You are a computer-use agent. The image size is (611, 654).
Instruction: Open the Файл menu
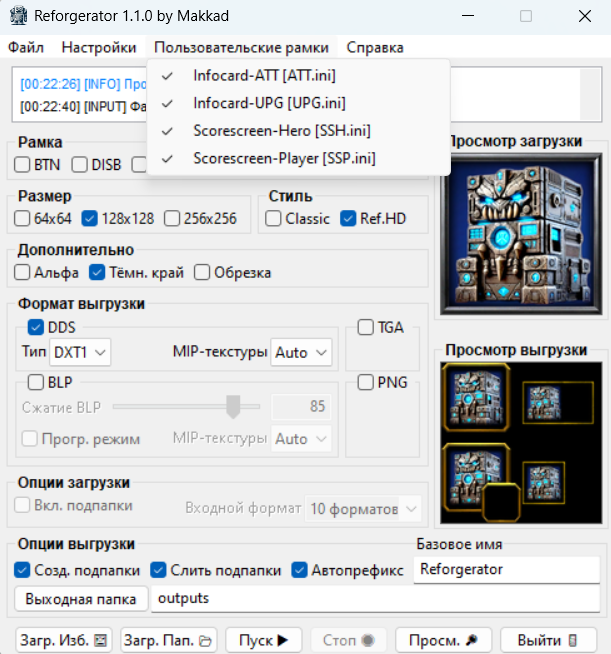[26, 48]
